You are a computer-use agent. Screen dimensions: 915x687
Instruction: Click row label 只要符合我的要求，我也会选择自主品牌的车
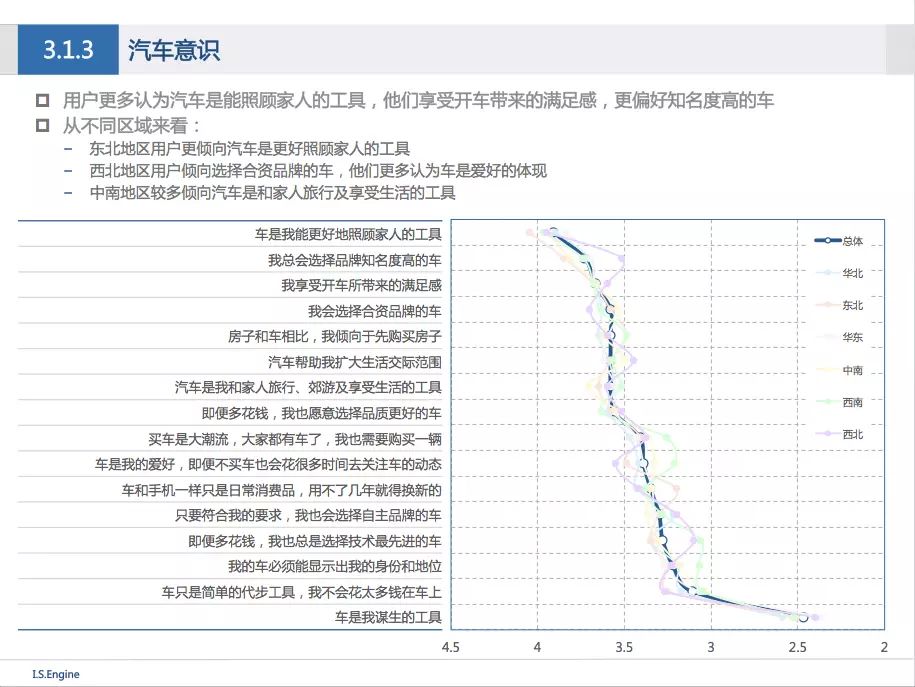tap(308, 515)
